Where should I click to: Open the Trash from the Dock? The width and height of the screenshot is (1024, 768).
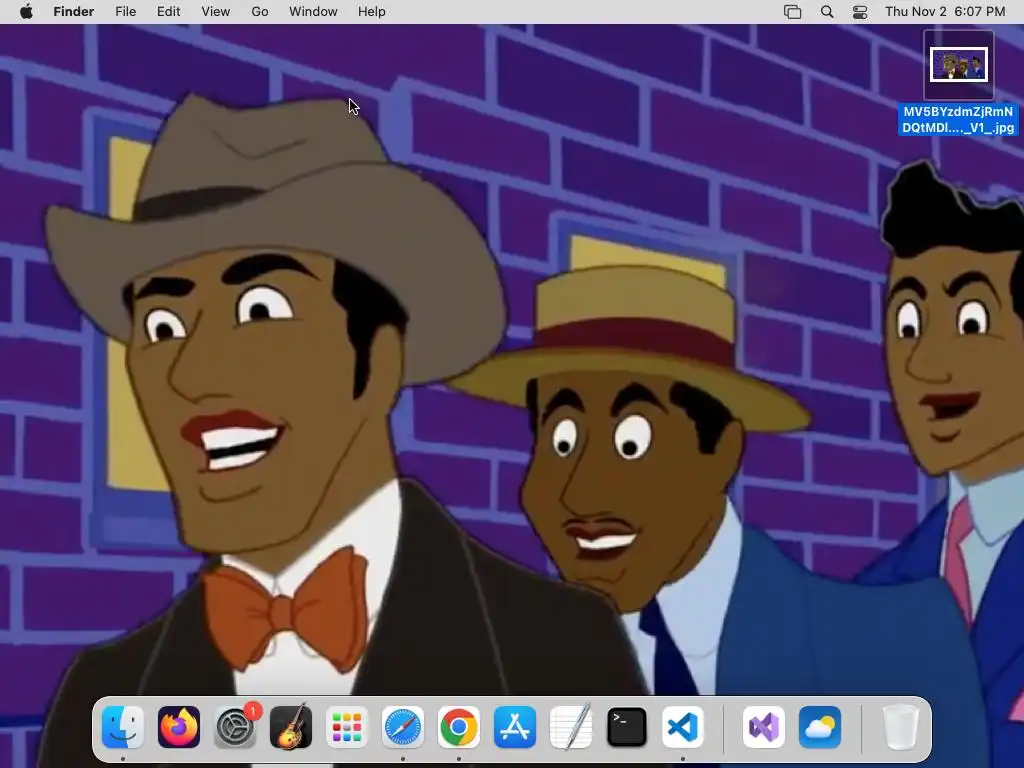(x=901, y=727)
